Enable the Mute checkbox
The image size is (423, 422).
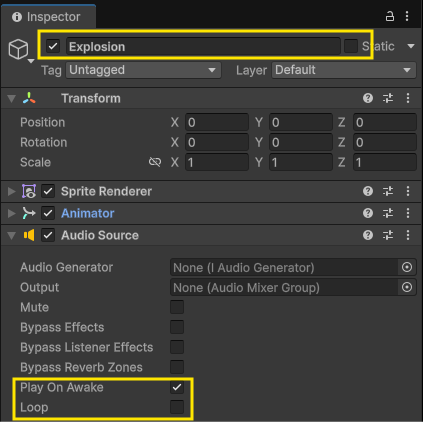[177, 307]
